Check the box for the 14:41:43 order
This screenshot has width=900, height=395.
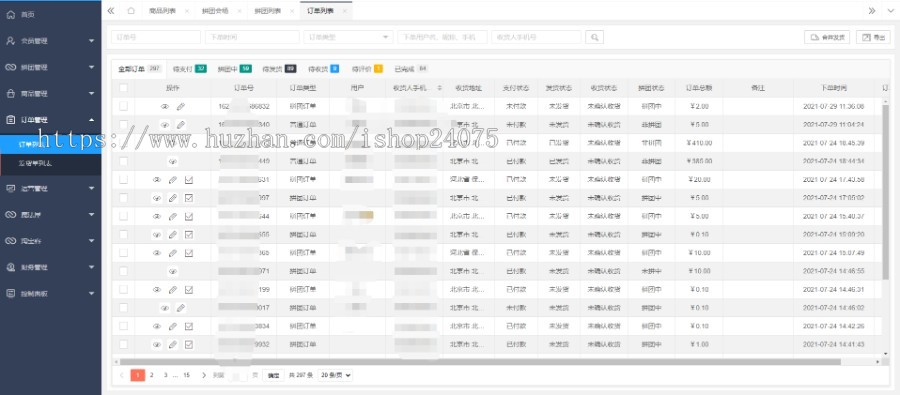coord(123,344)
